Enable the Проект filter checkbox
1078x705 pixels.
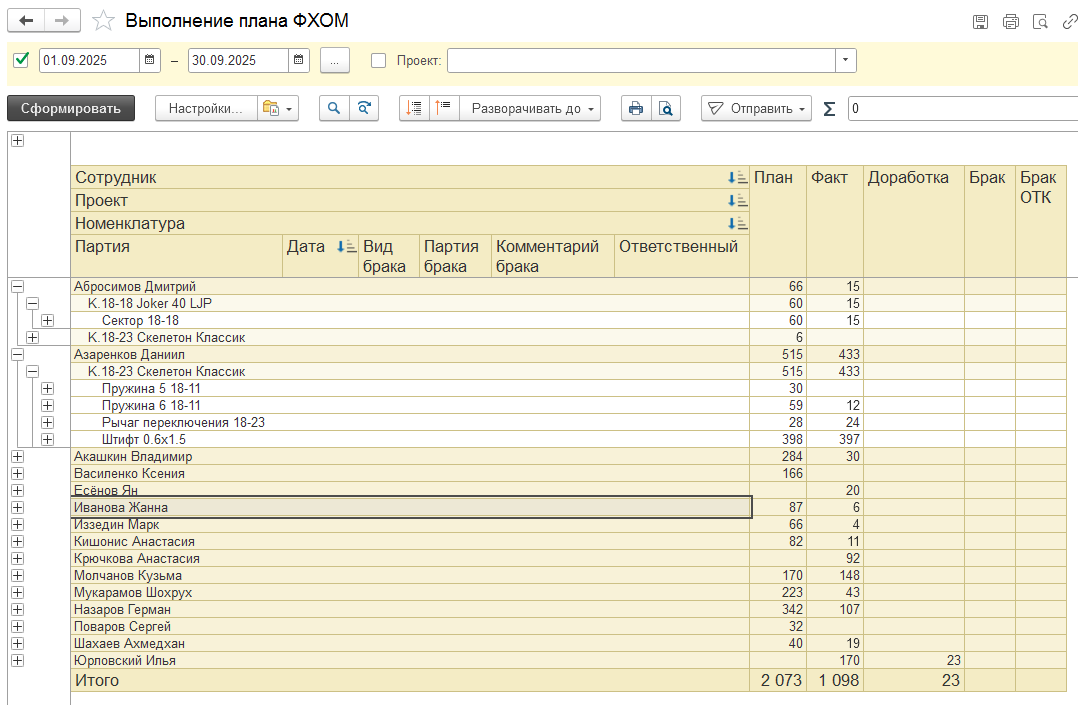click(x=379, y=60)
